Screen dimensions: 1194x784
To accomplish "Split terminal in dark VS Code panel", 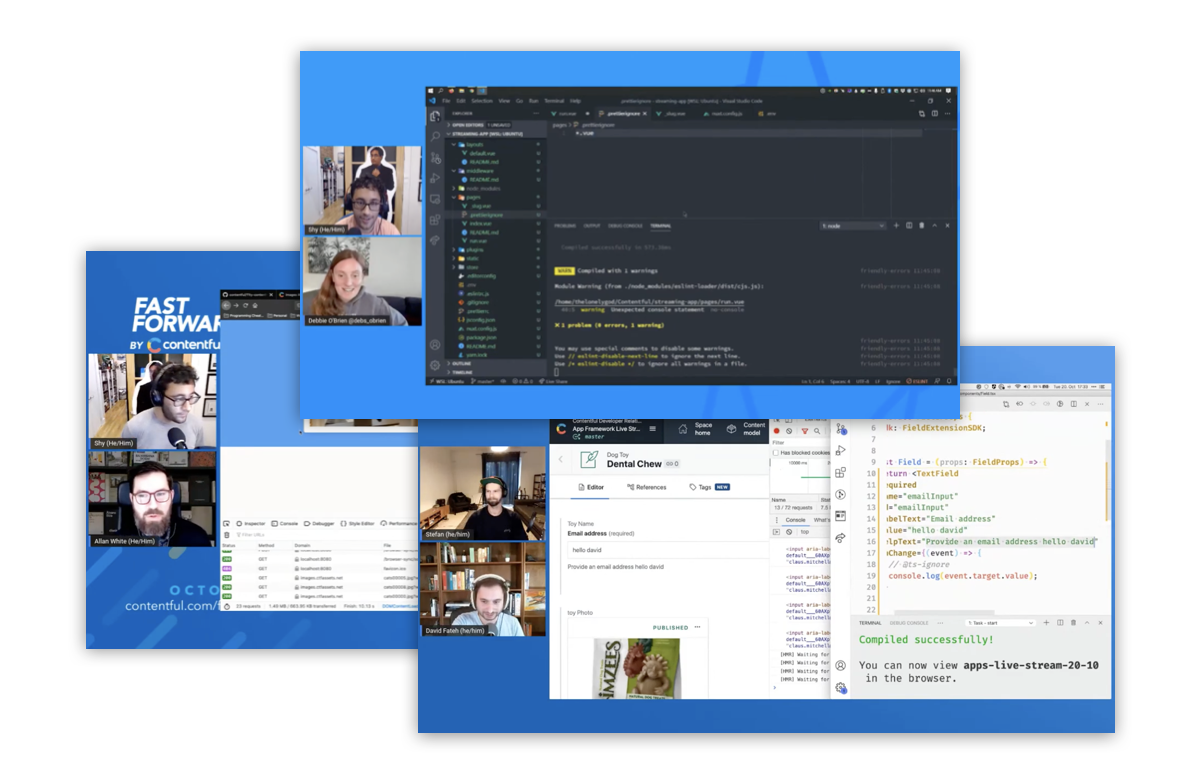I will 909,225.
